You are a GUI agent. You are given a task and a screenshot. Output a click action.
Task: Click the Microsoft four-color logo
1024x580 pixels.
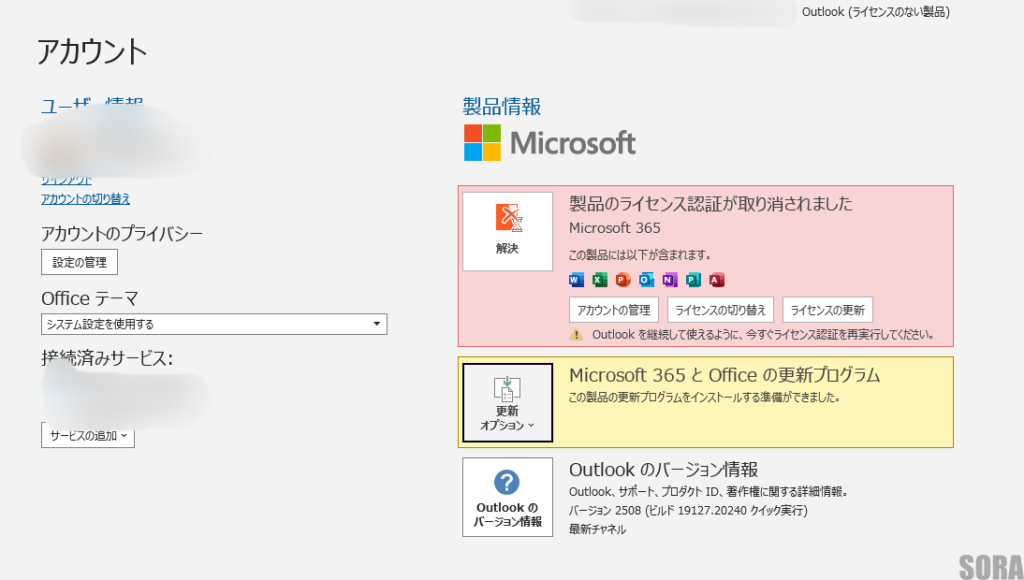click(482, 143)
